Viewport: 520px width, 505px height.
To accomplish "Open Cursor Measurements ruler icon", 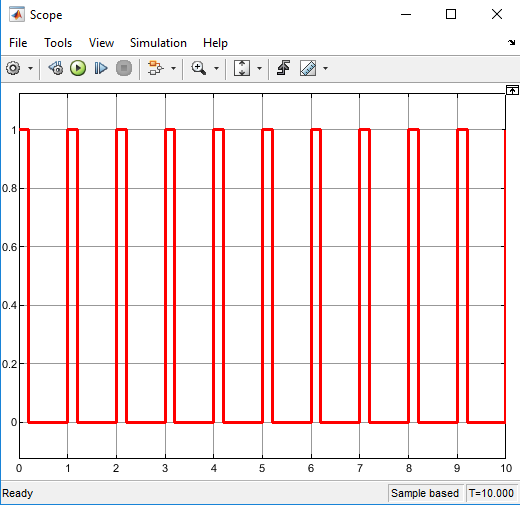I will pos(308,68).
